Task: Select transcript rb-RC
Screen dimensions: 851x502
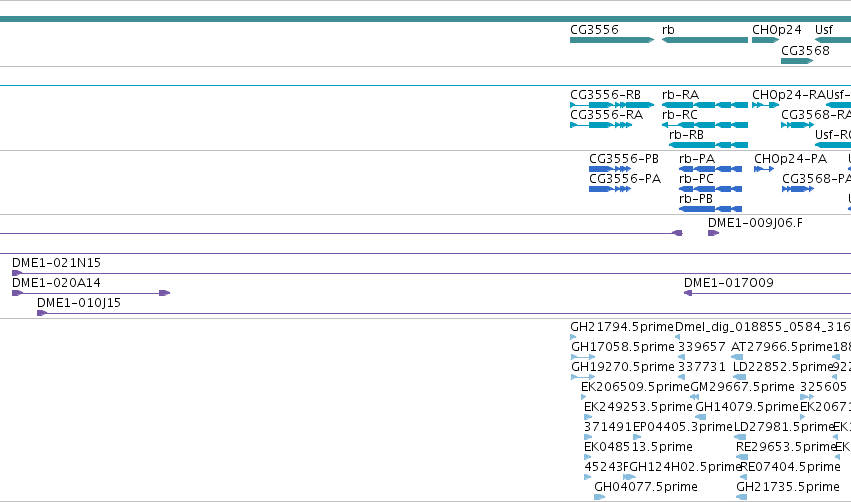Action: click(x=704, y=125)
